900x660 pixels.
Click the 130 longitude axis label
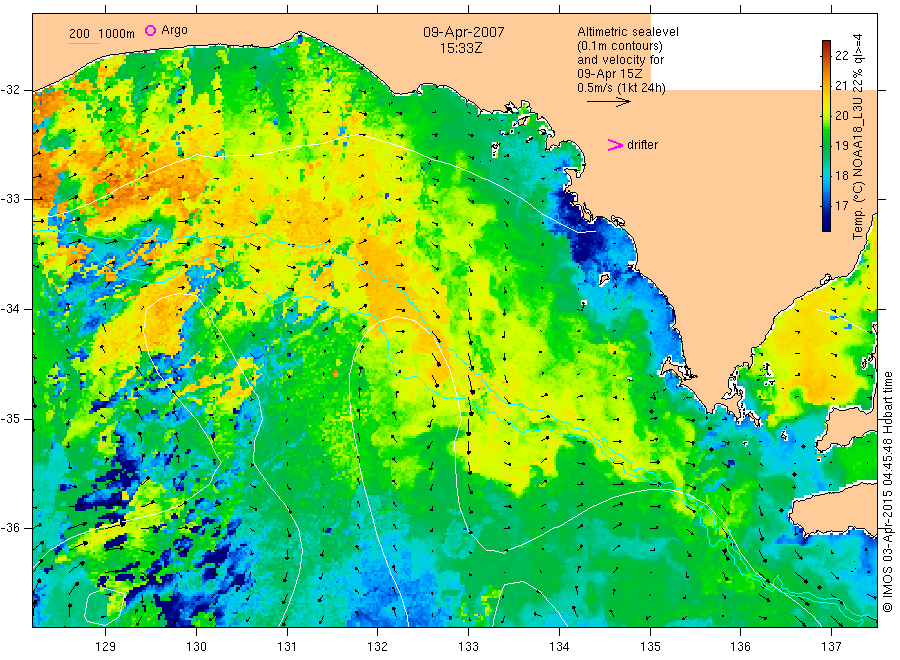coord(196,647)
